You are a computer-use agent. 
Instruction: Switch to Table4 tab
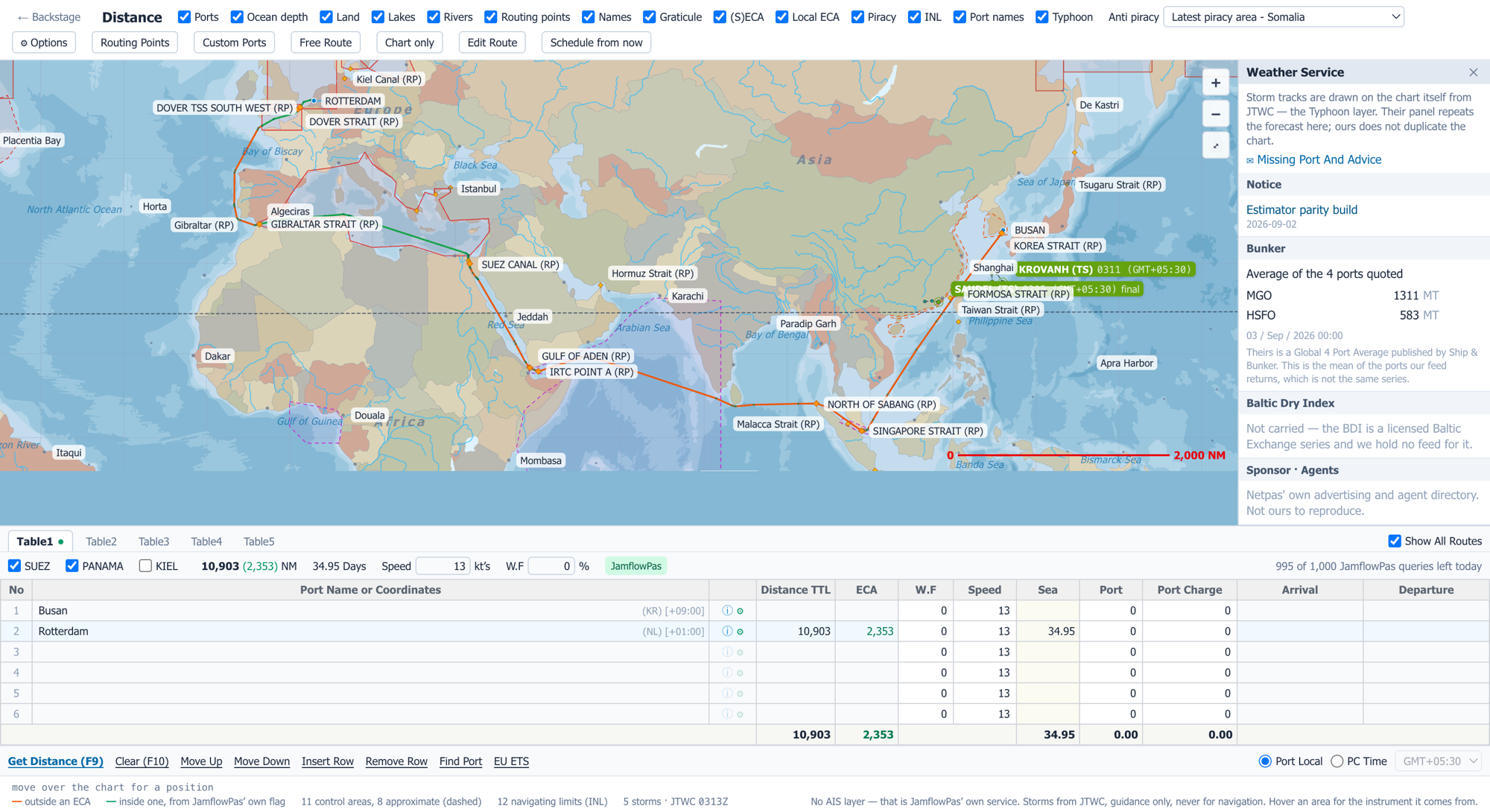206,542
